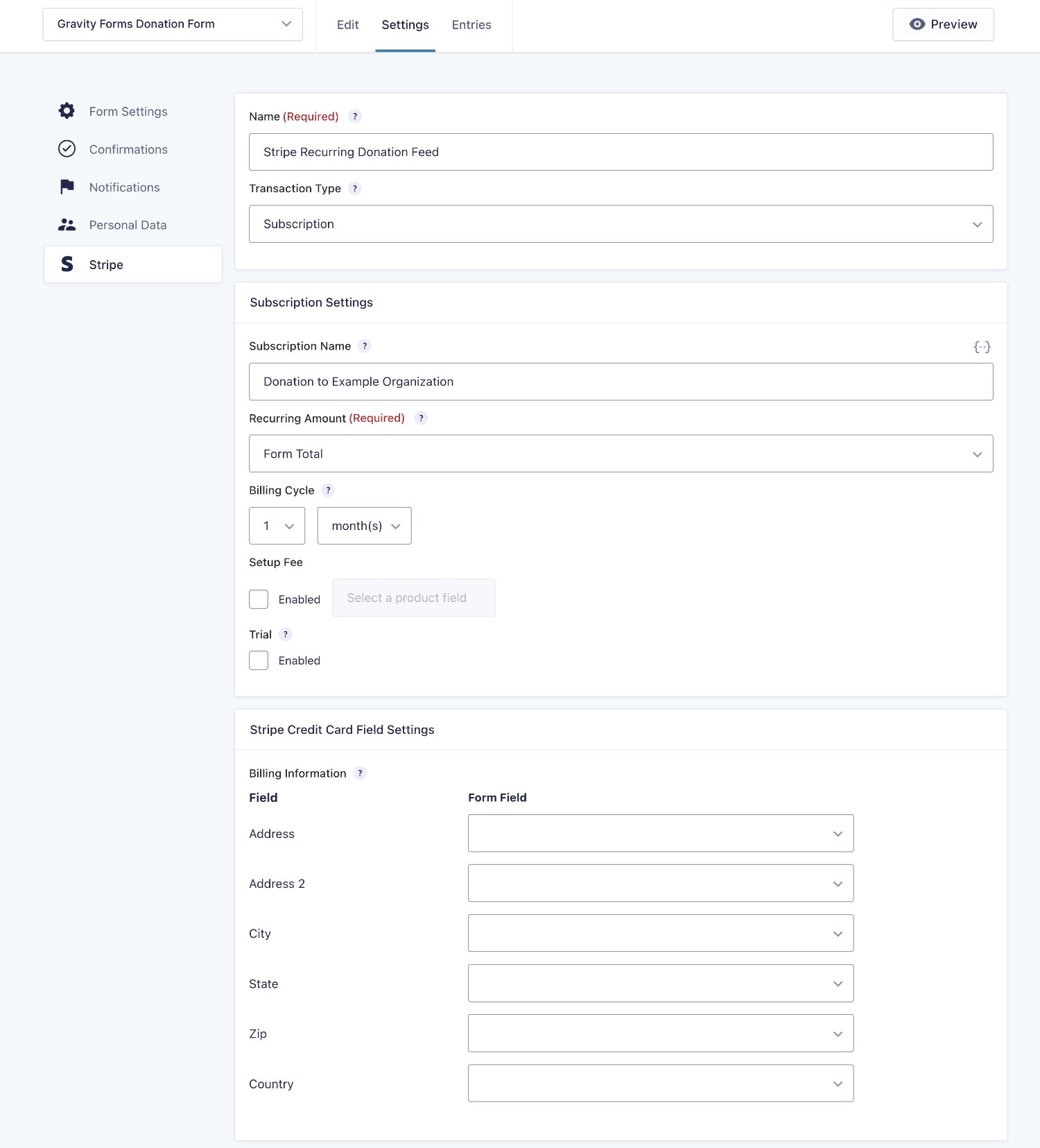Viewport: 1040px width, 1148px height.
Task: Switch to the Edit tab
Action: (x=348, y=25)
